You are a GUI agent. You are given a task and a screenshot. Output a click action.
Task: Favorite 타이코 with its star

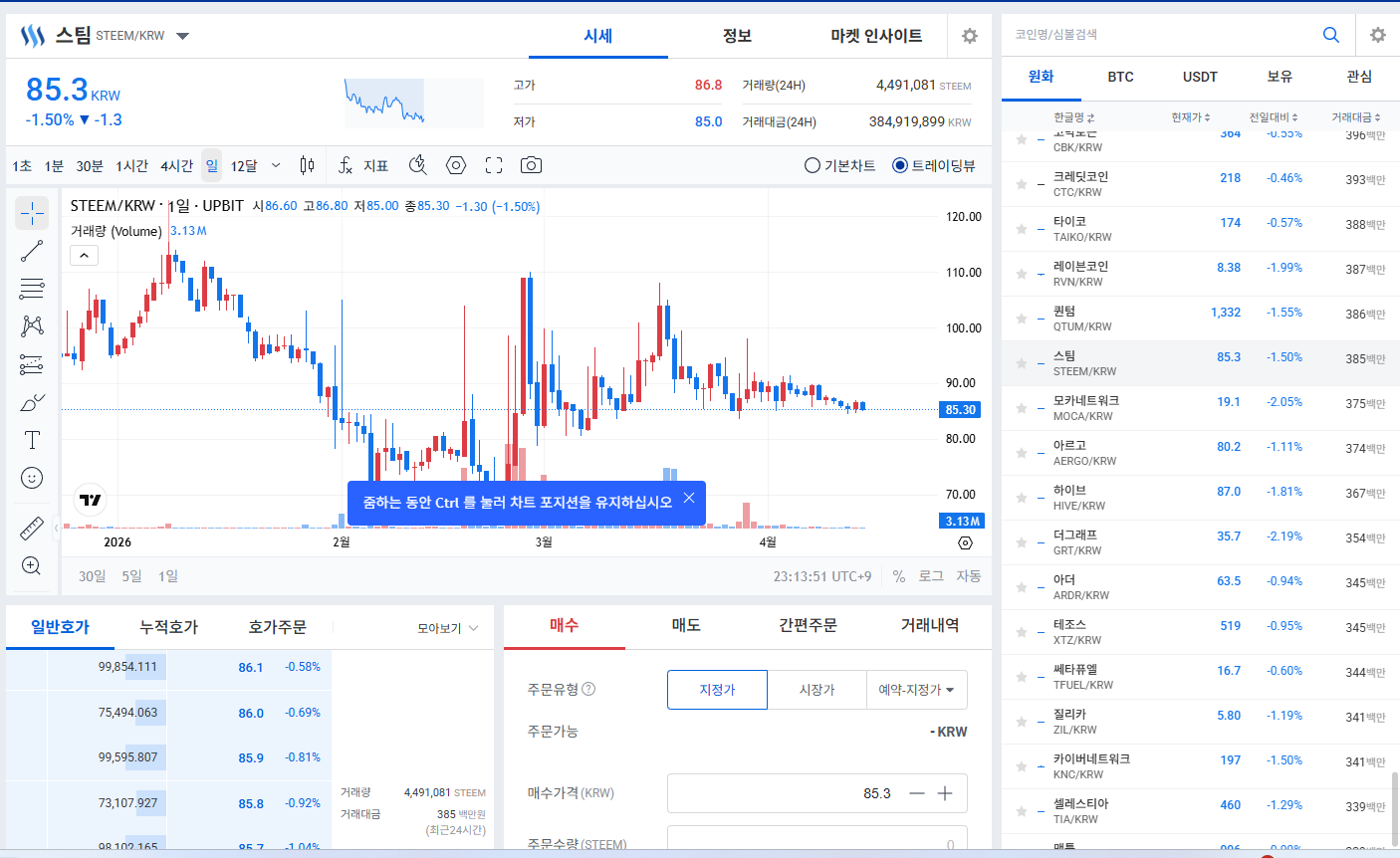click(1022, 229)
